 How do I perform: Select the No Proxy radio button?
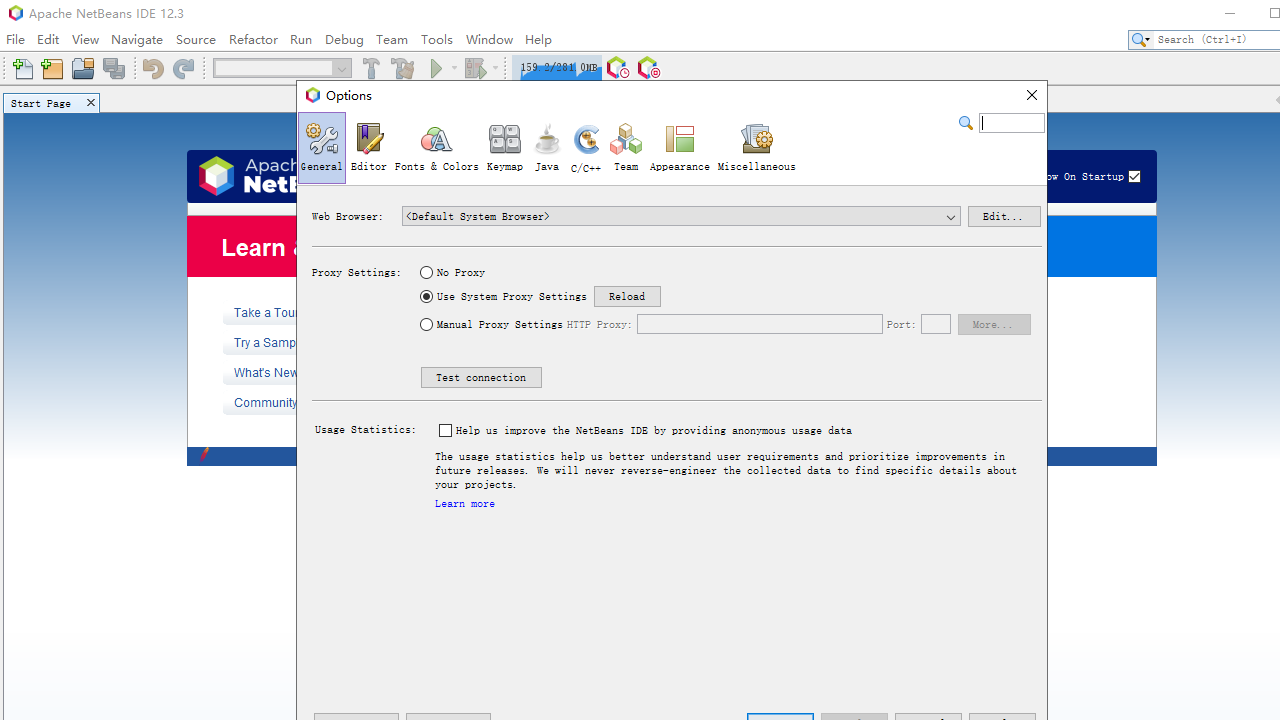tap(427, 273)
